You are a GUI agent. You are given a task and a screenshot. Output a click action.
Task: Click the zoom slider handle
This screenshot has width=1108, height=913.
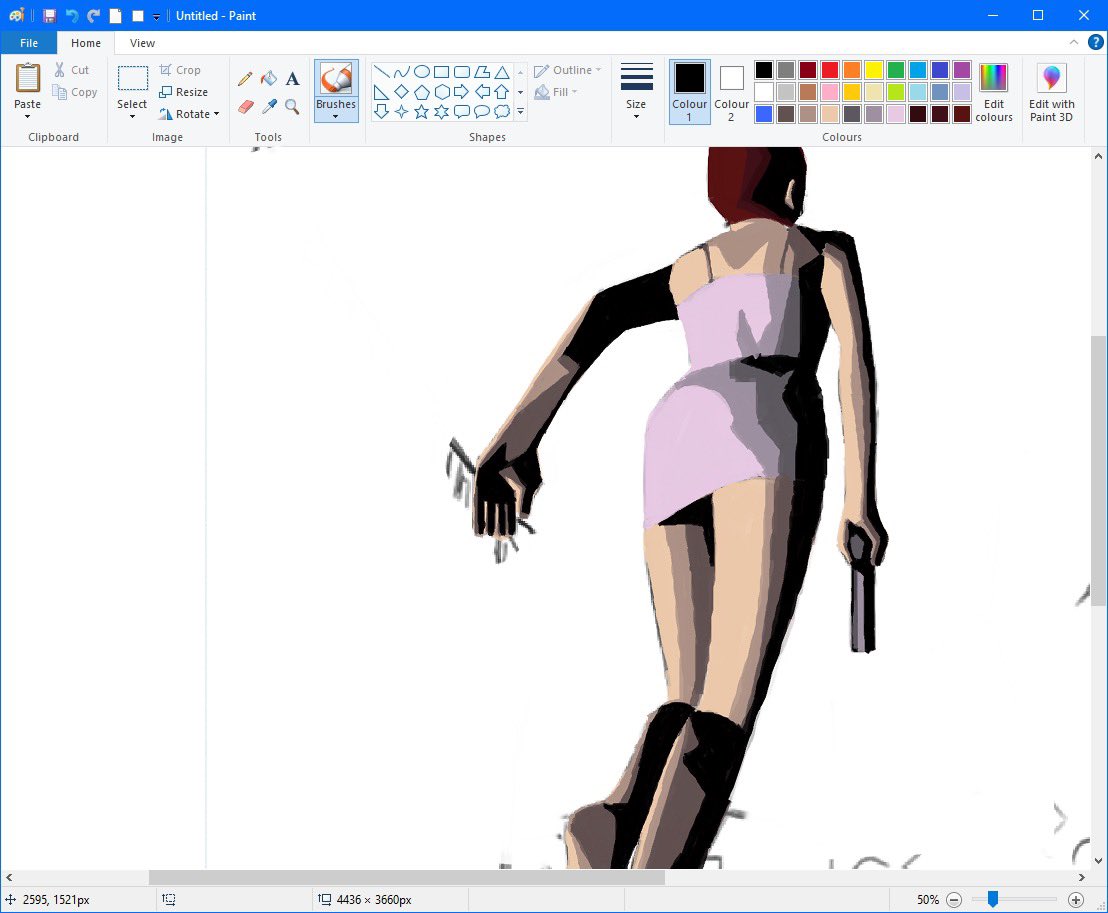[x=993, y=899]
